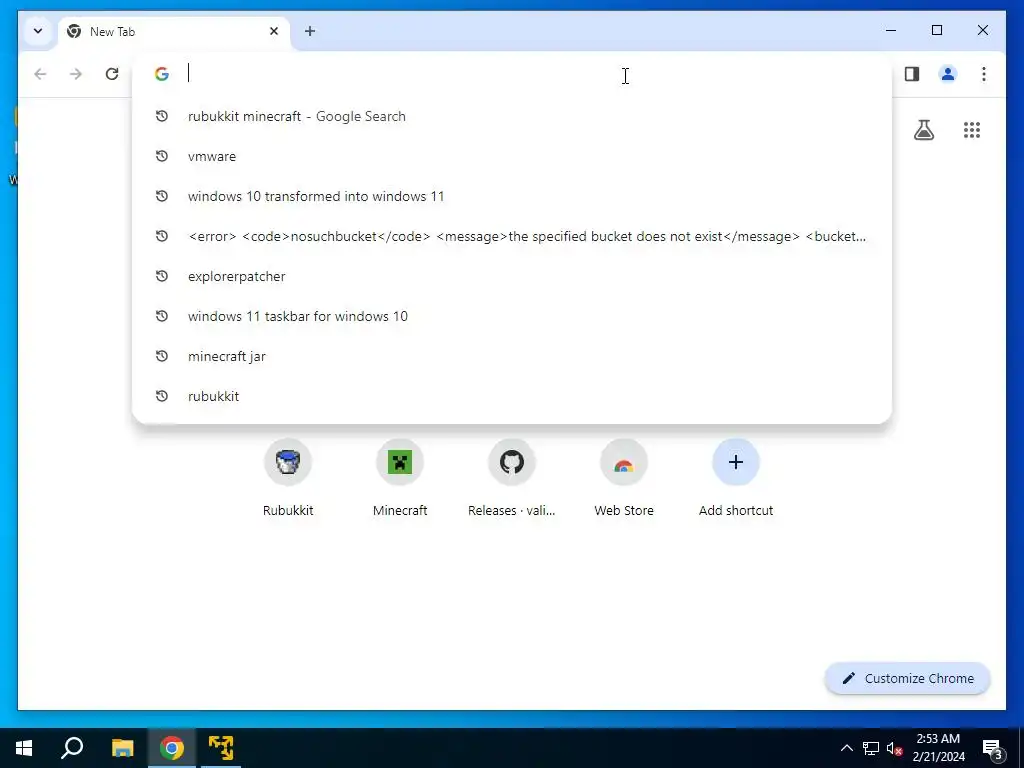This screenshot has width=1024, height=768.
Task: Open the profile avatar menu
Action: (948, 74)
